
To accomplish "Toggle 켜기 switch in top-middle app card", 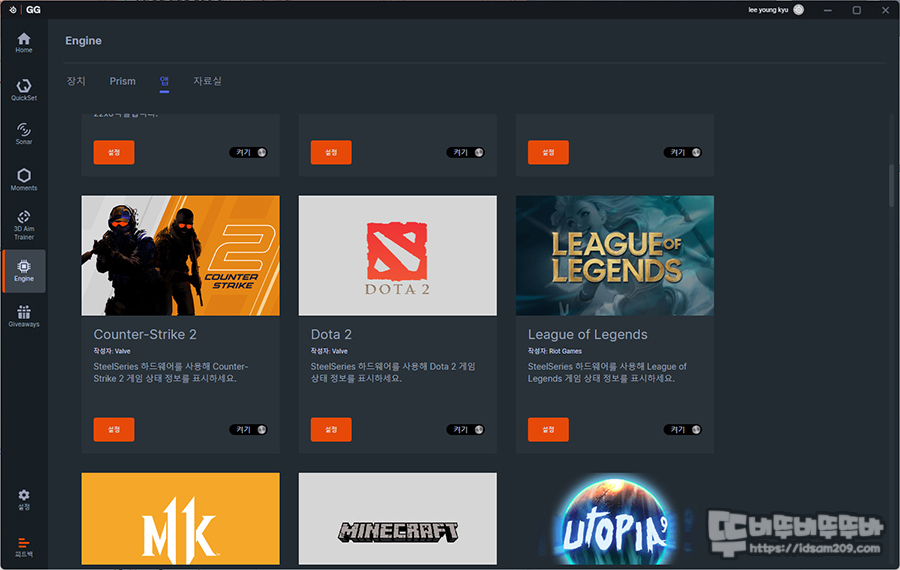I will tap(465, 152).
